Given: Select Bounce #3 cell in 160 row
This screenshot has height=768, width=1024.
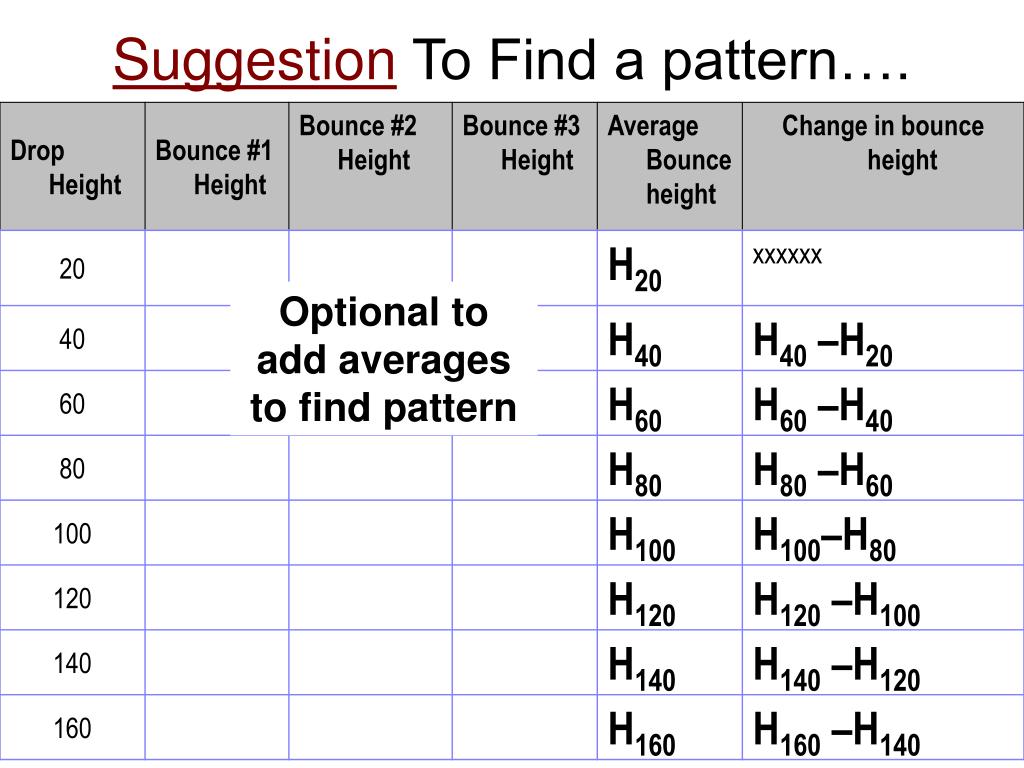Looking at the screenshot, I should (x=525, y=727).
